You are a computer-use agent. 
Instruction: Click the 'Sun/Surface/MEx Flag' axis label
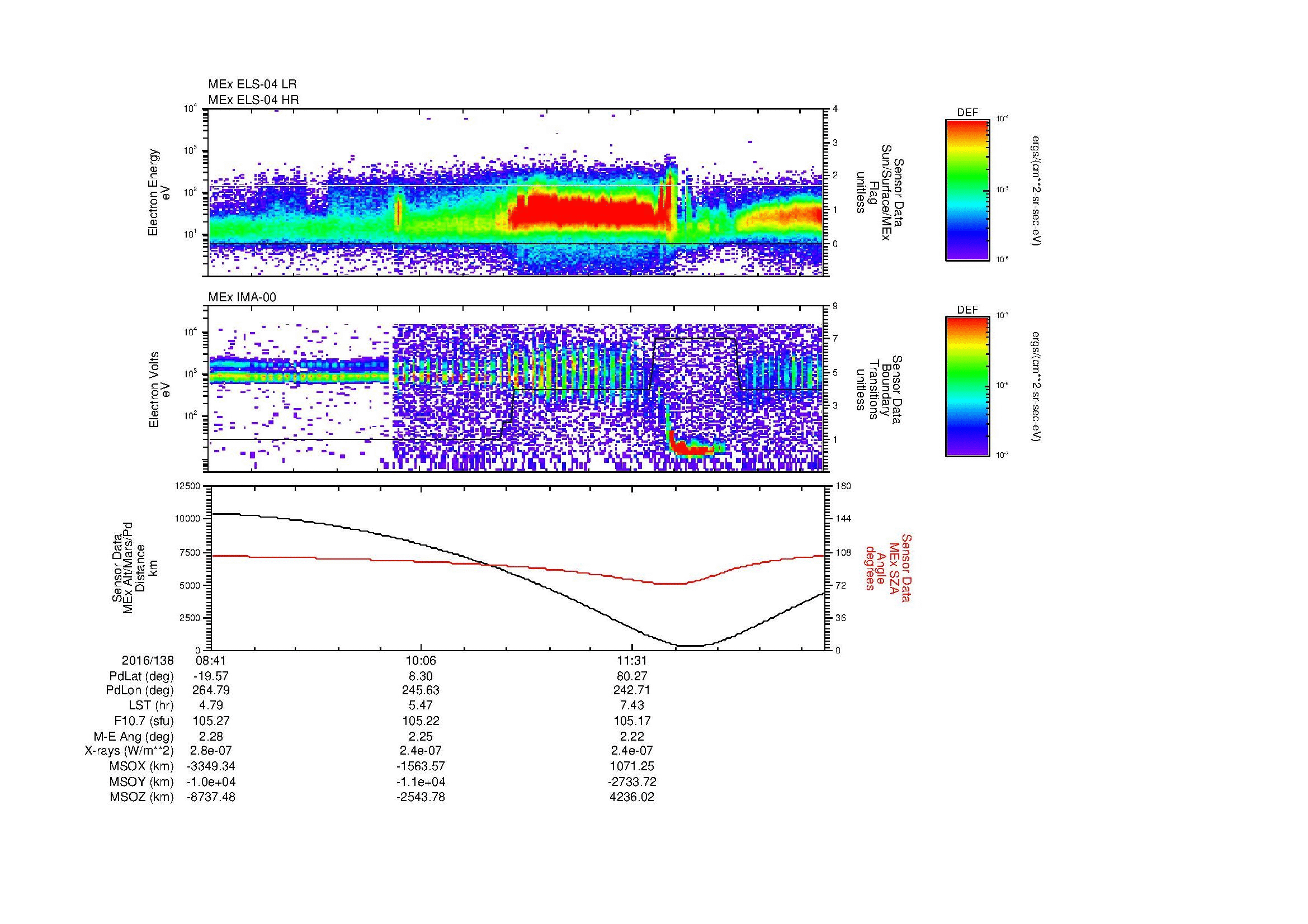(x=880, y=192)
